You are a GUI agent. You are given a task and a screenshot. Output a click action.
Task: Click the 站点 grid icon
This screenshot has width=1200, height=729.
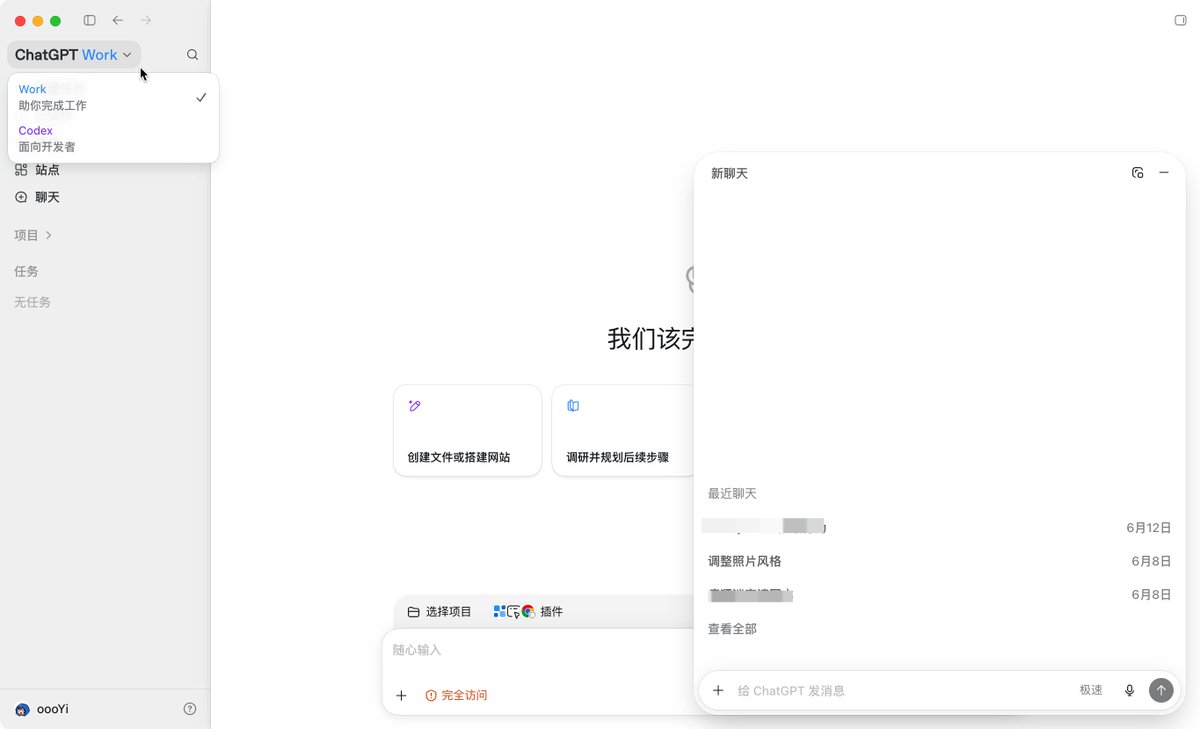point(21,170)
